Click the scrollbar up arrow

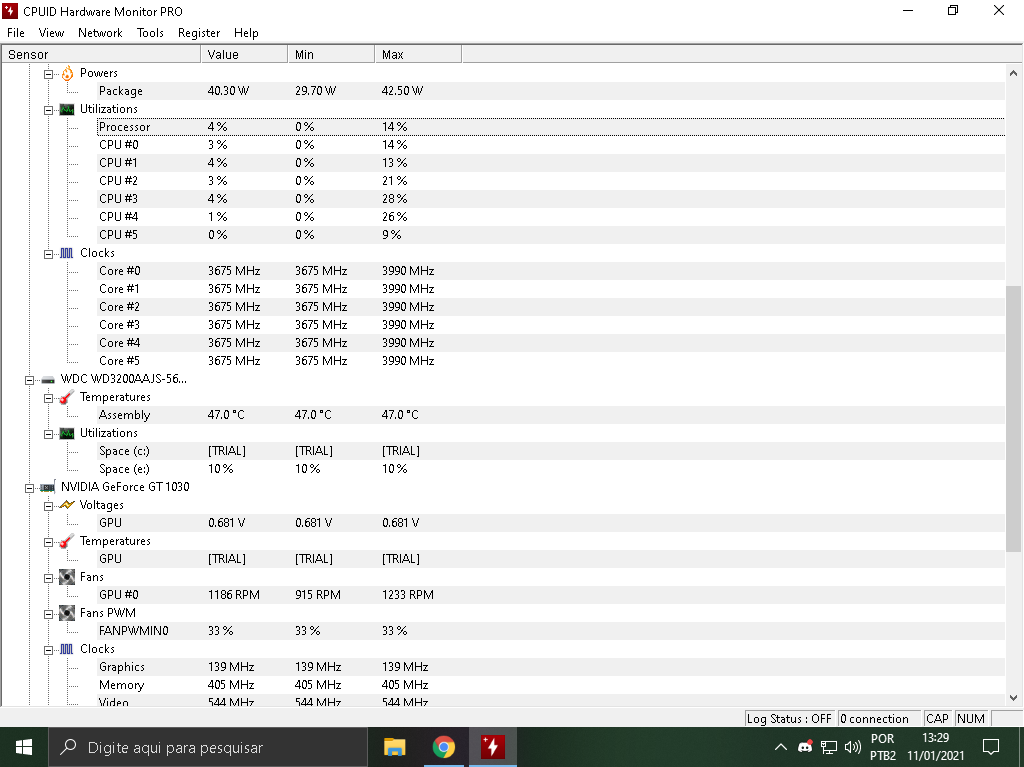[1013, 73]
